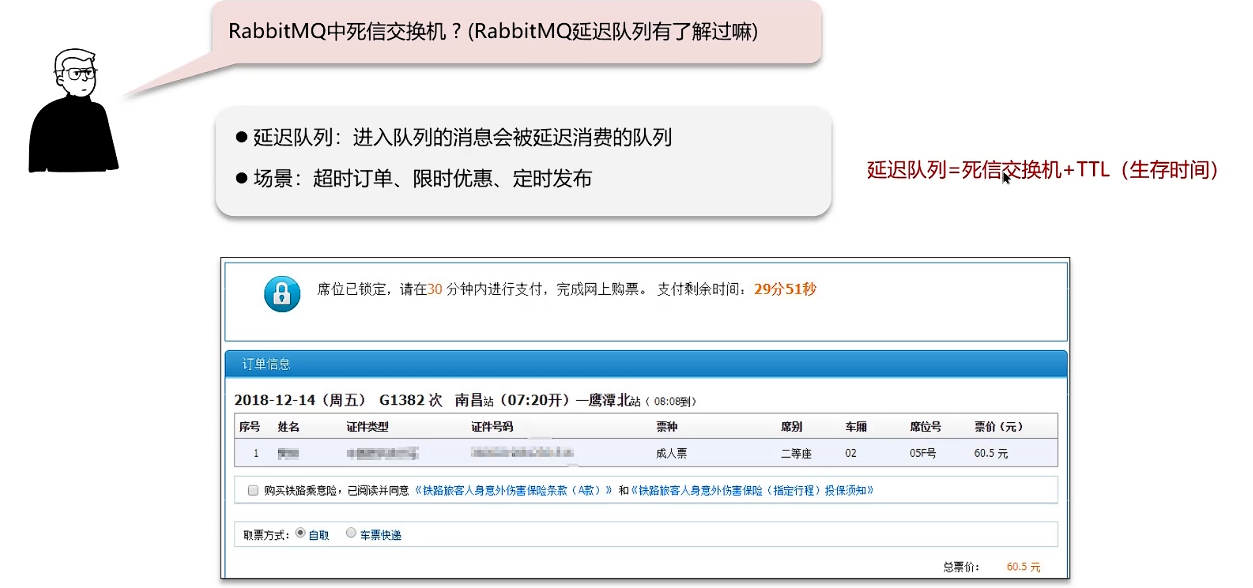Click the 票种 column header
This screenshot has height=588, width=1253.
pos(666,427)
